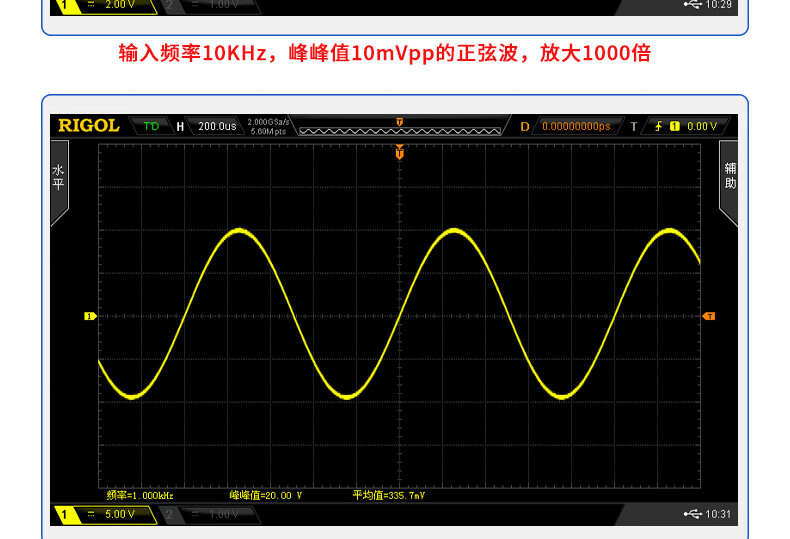
Task: Click the 平均值 average measurement readout
Action: 388,495
